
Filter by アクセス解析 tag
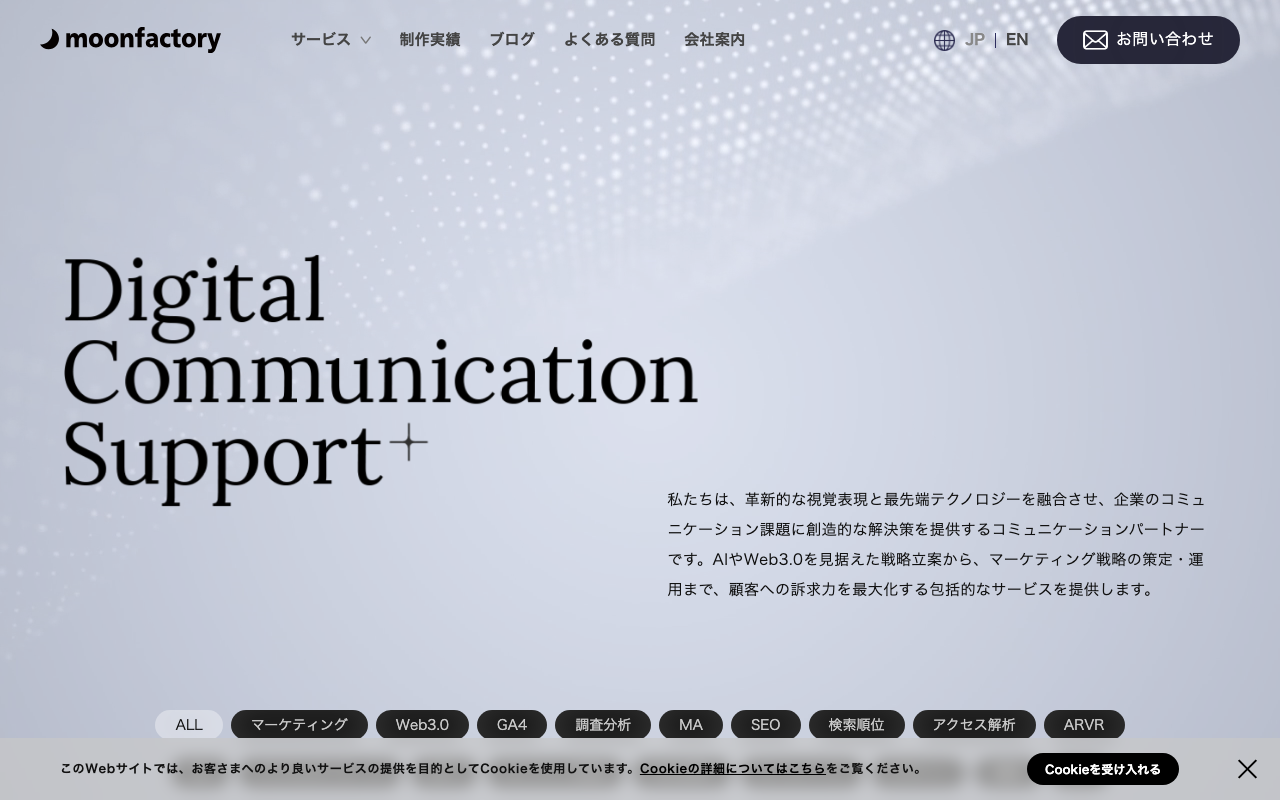(x=974, y=725)
